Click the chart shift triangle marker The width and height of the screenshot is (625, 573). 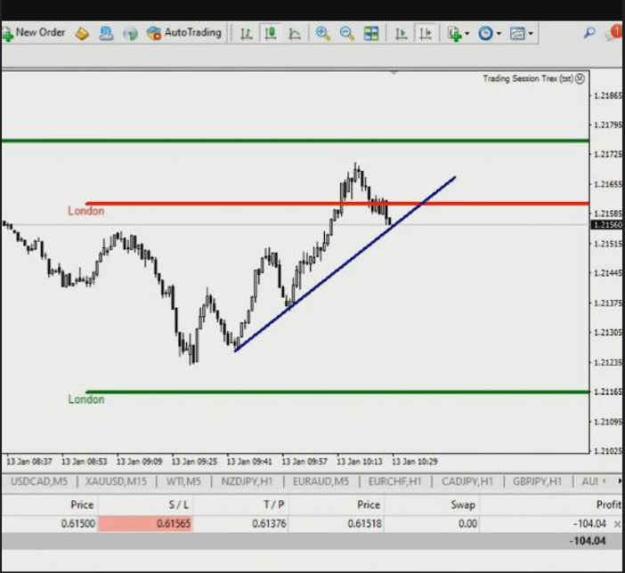[394, 73]
